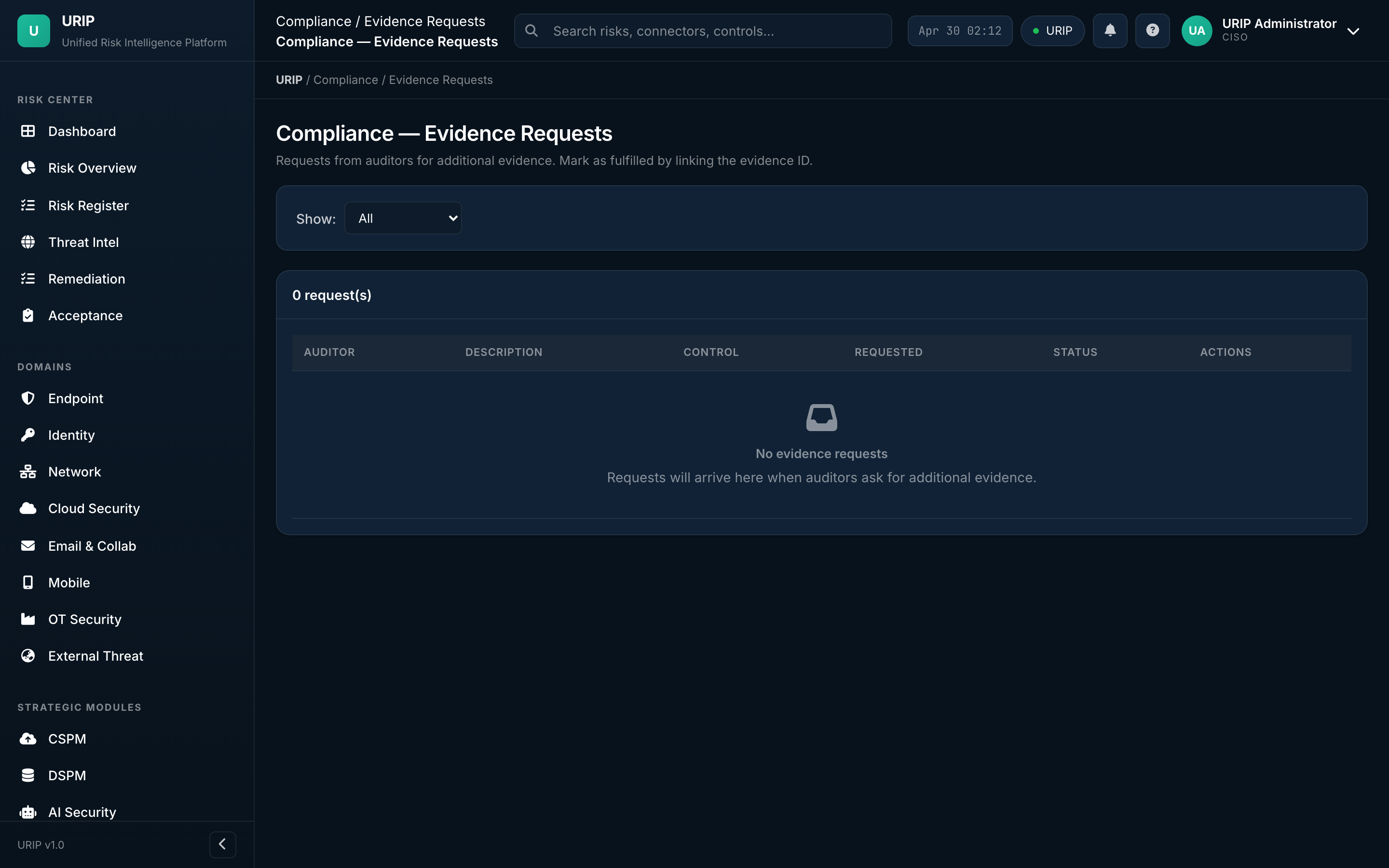Open the Network domain
The height and width of the screenshot is (868, 1389).
126,472
